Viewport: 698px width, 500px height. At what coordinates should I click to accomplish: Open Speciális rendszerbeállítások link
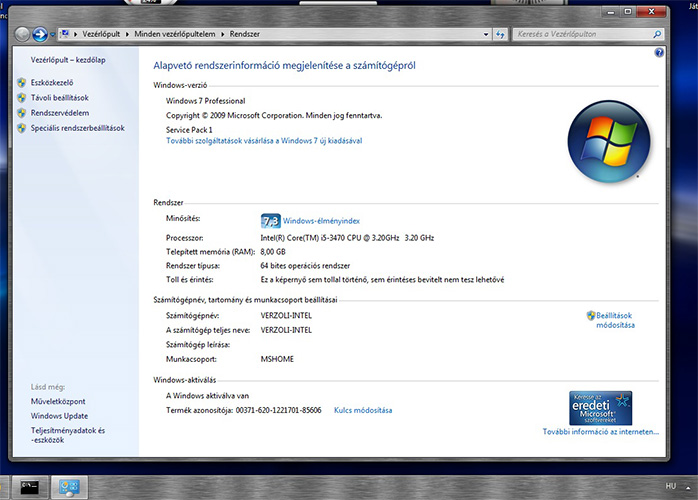(77, 128)
